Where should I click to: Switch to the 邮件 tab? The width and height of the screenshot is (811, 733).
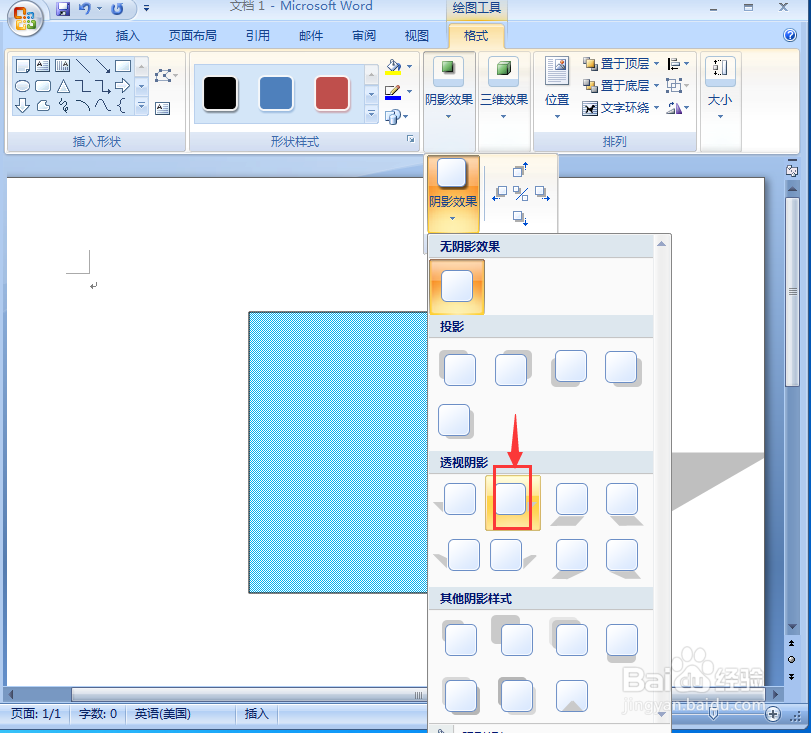click(311, 35)
